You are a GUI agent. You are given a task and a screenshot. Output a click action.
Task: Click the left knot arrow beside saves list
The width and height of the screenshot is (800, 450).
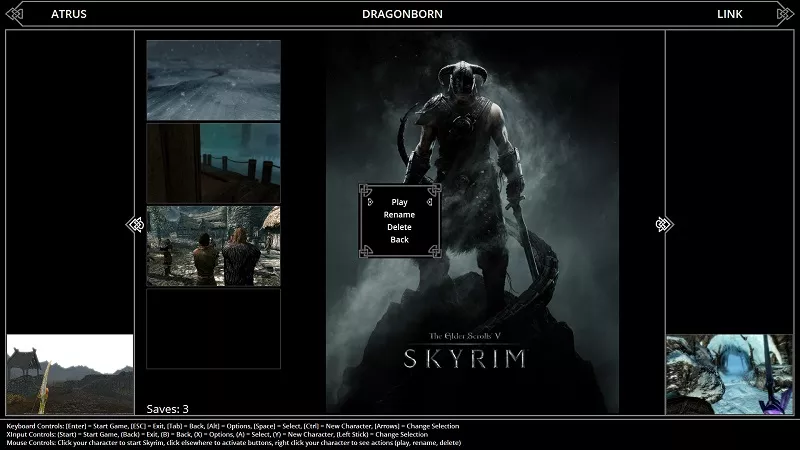click(135, 224)
